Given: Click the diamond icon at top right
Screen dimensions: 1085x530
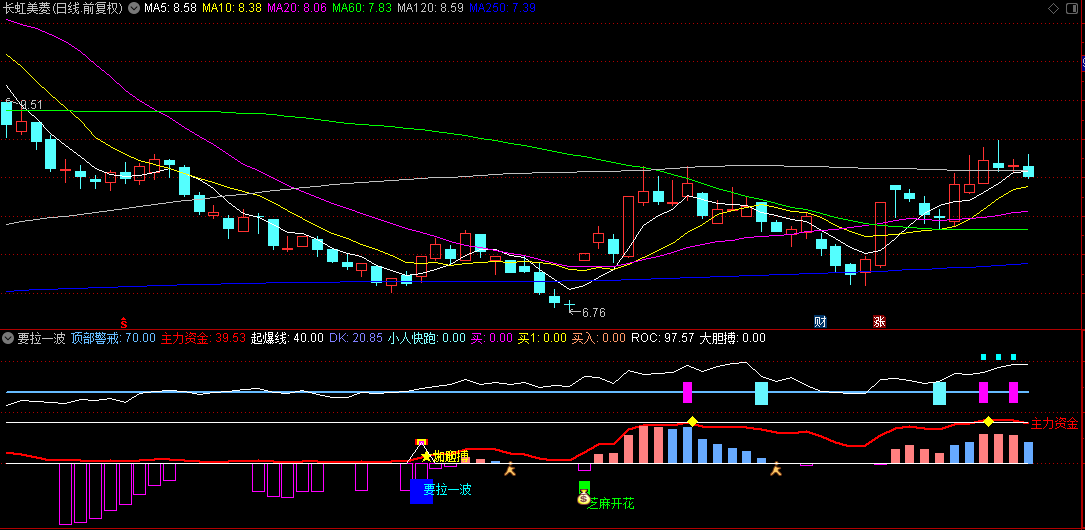Looking at the screenshot, I should coord(1052,8).
